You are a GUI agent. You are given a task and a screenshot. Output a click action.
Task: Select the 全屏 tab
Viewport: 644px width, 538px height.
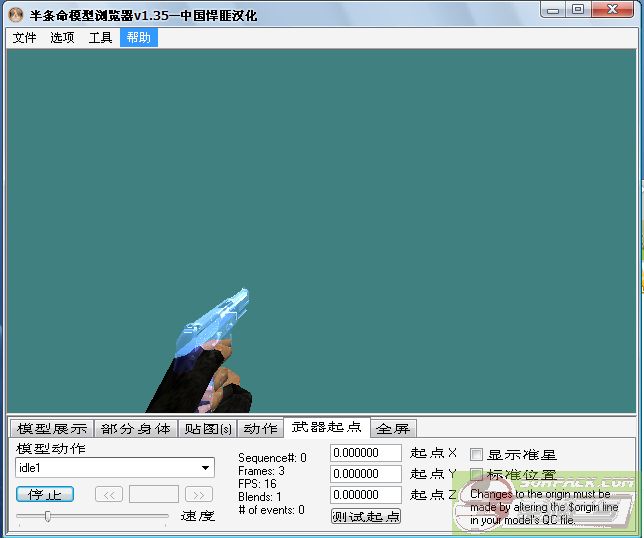393,429
